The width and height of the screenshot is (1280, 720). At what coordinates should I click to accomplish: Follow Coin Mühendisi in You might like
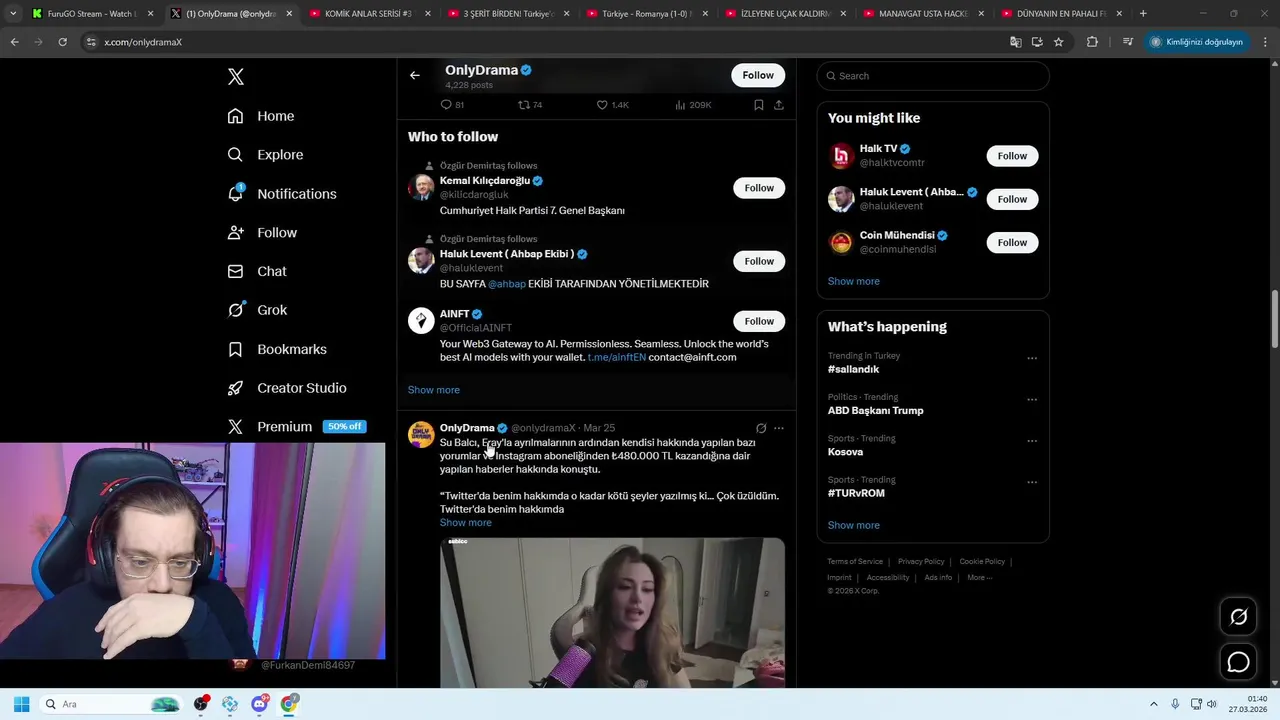(1012, 242)
